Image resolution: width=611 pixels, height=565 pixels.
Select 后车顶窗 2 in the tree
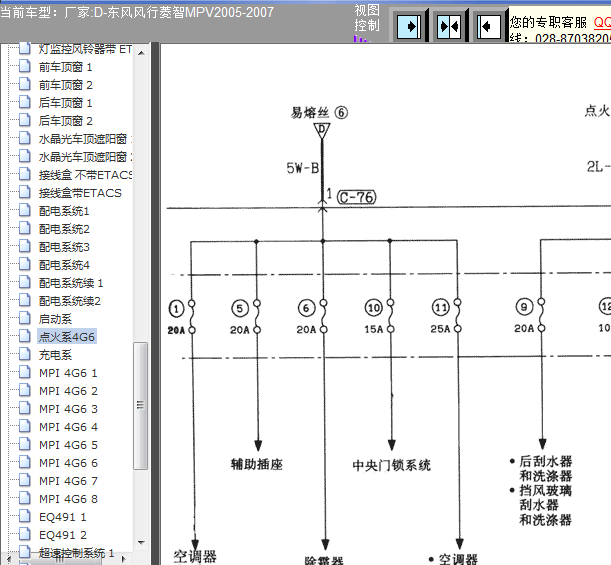click(65, 121)
